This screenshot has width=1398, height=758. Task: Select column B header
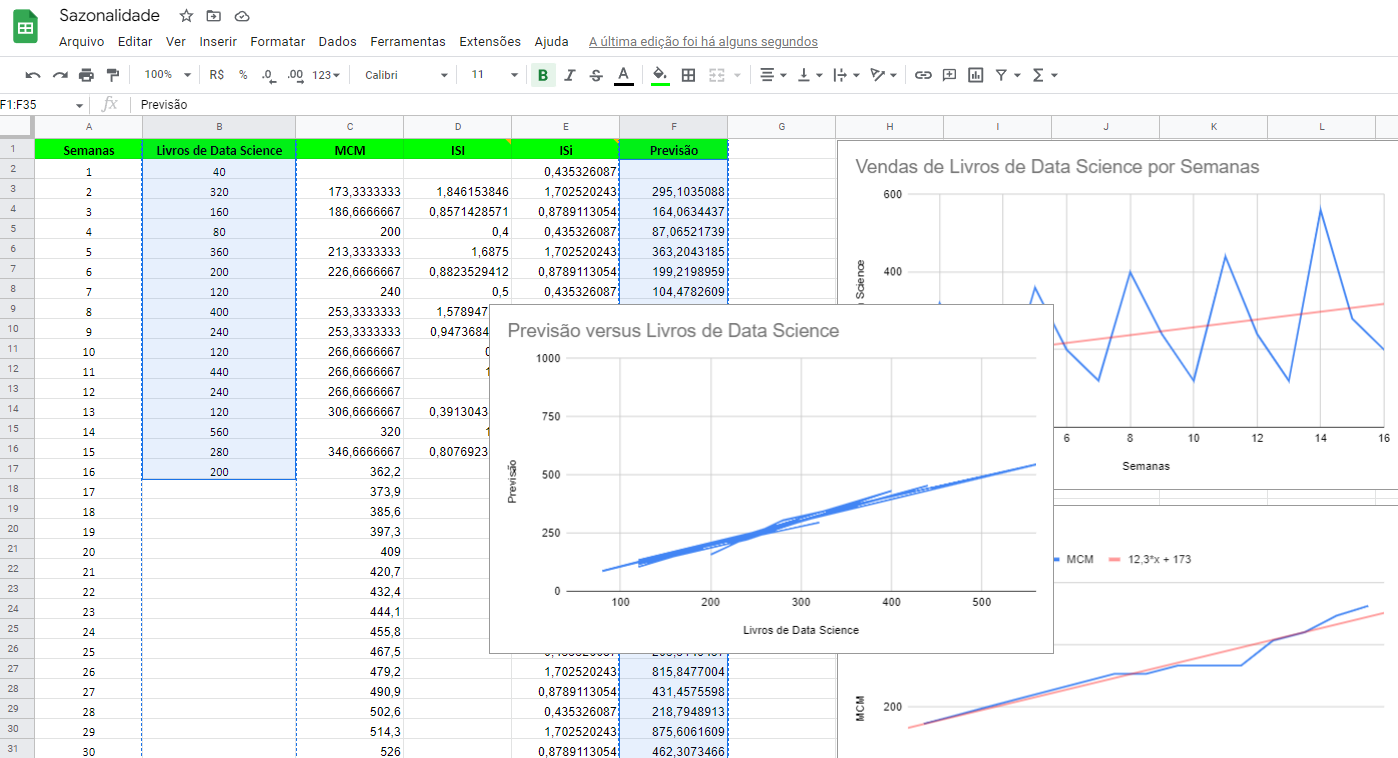219,127
